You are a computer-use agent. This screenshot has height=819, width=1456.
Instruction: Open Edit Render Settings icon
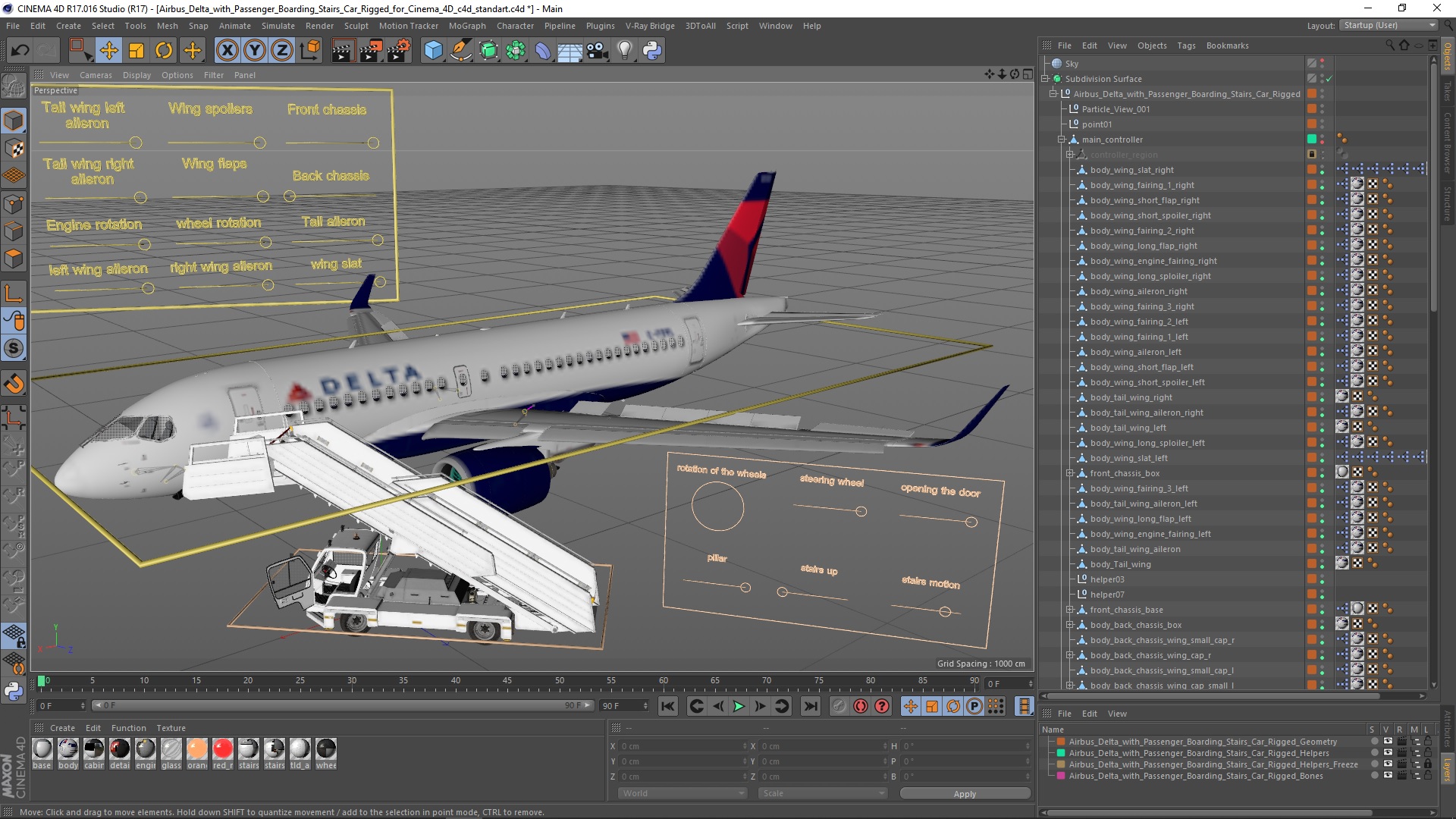[399, 51]
